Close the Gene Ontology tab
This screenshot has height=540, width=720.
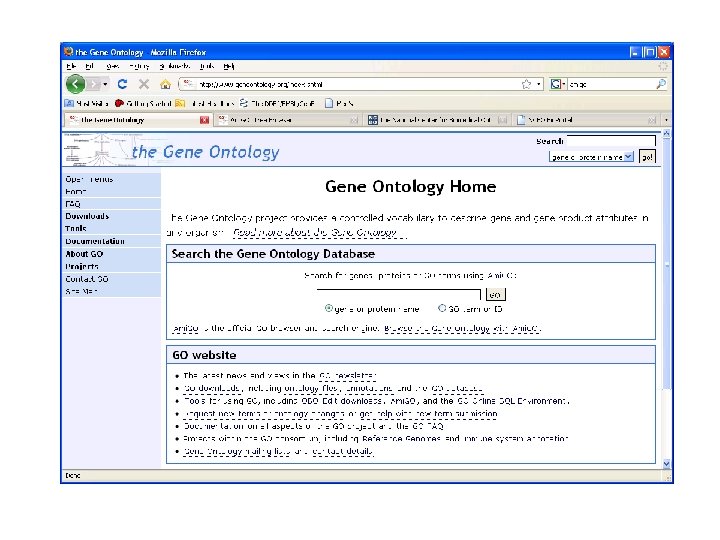(204, 120)
